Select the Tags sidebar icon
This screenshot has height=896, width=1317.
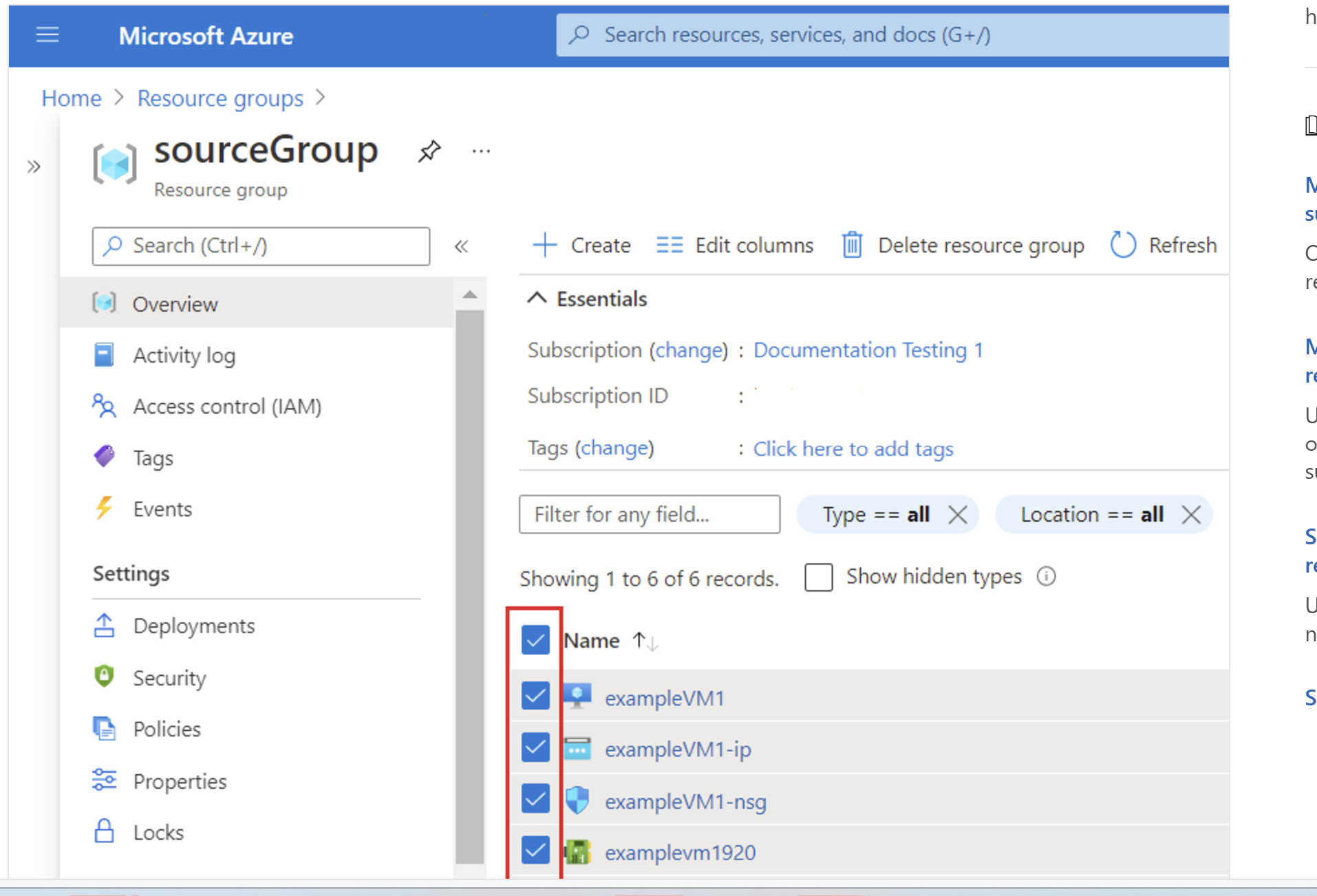pyautogui.click(x=104, y=456)
